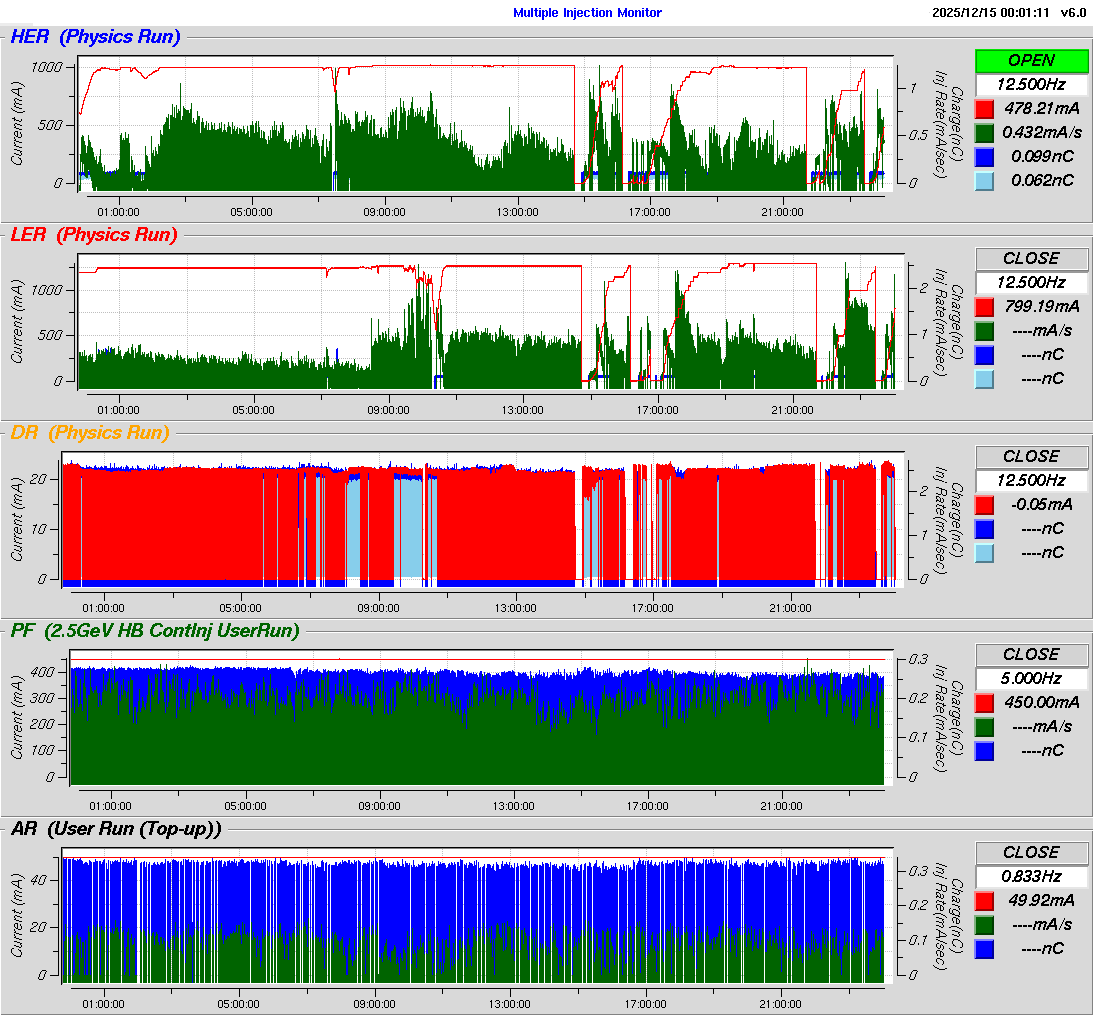The width and height of the screenshot is (1093, 1015).
Task: Click the CLOSE status button in LER panel
Action: click(1031, 259)
